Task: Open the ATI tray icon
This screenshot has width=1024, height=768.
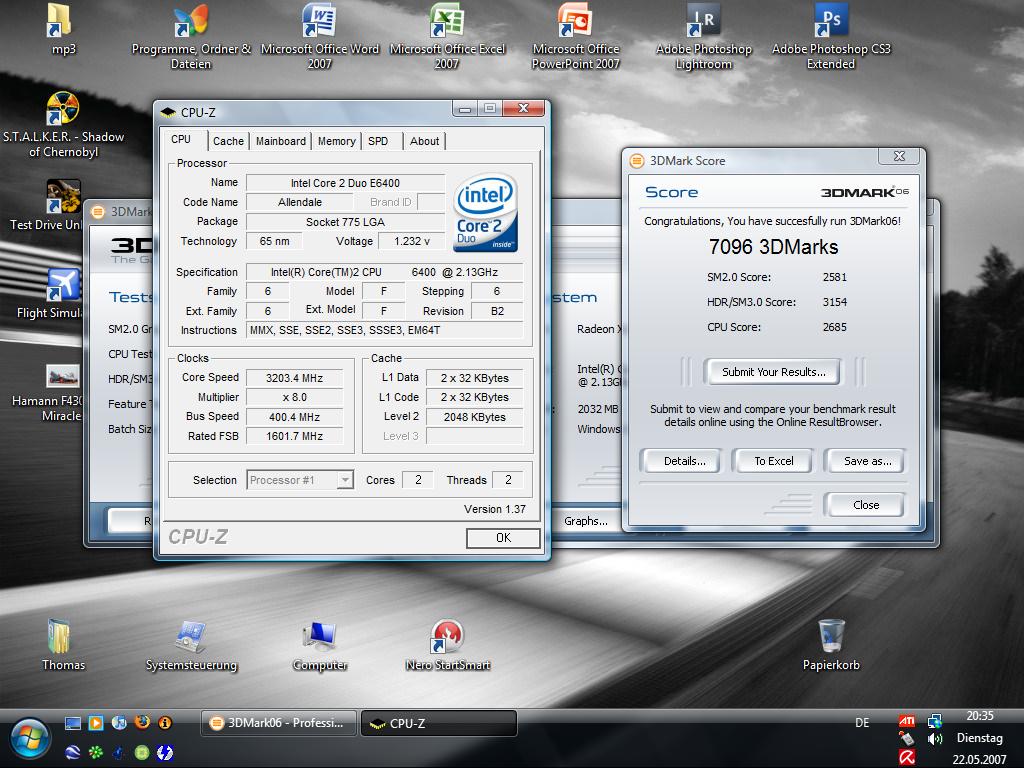Action: [906, 721]
